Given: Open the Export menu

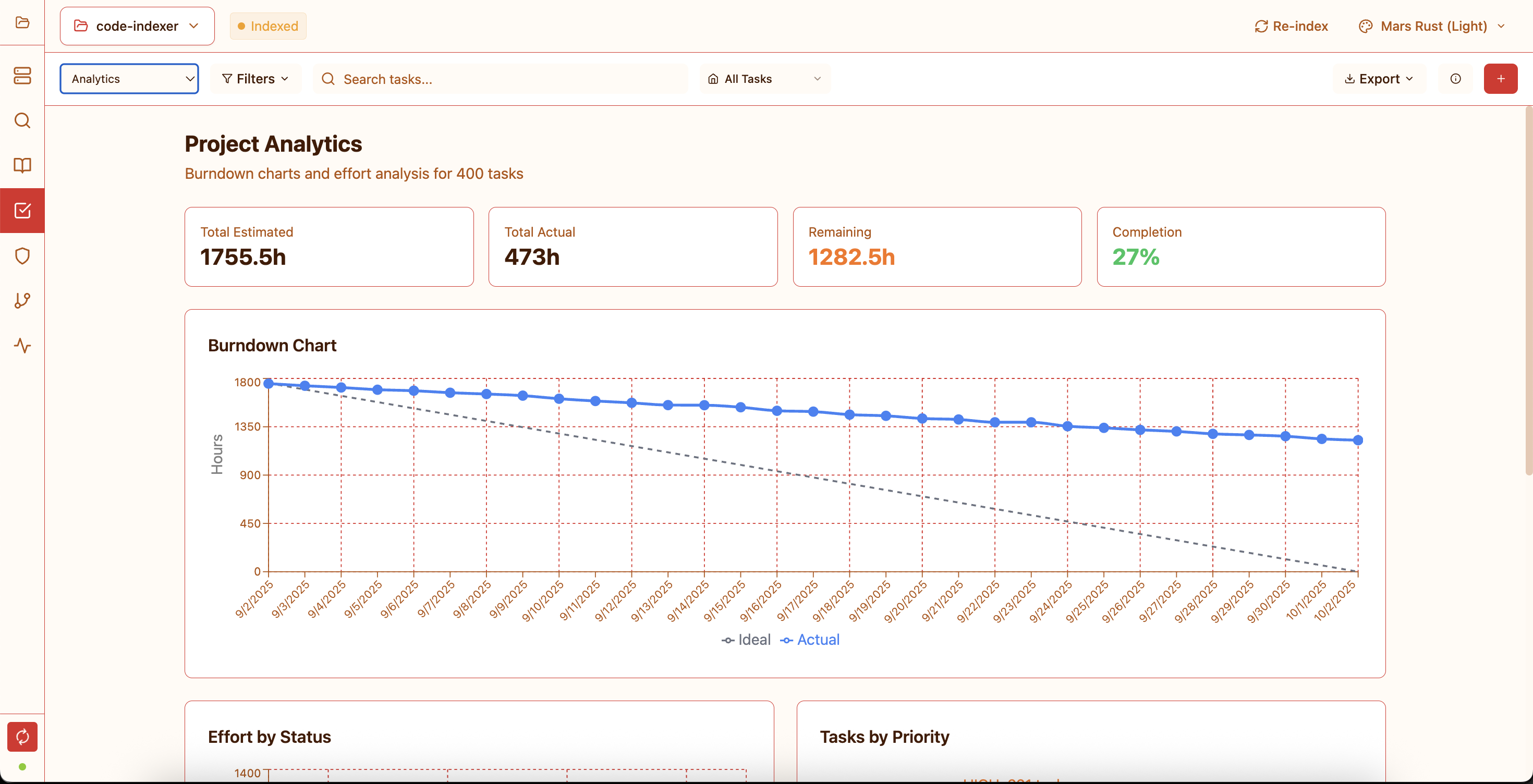Looking at the screenshot, I should pyautogui.click(x=1378, y=79).
